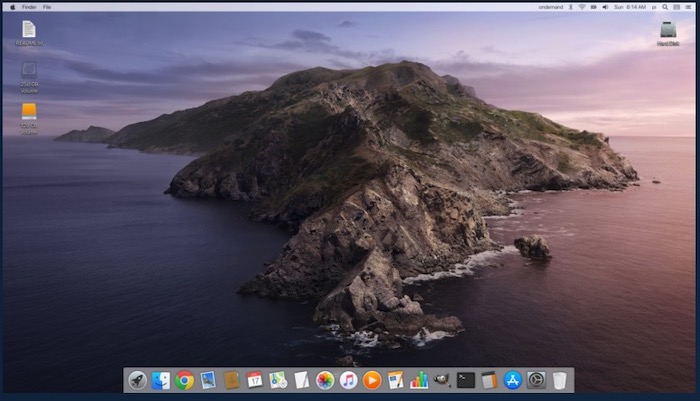The image size is (700, 401).
Task: Launch Google Chrome from the dock
Action: tap(184, 380)
